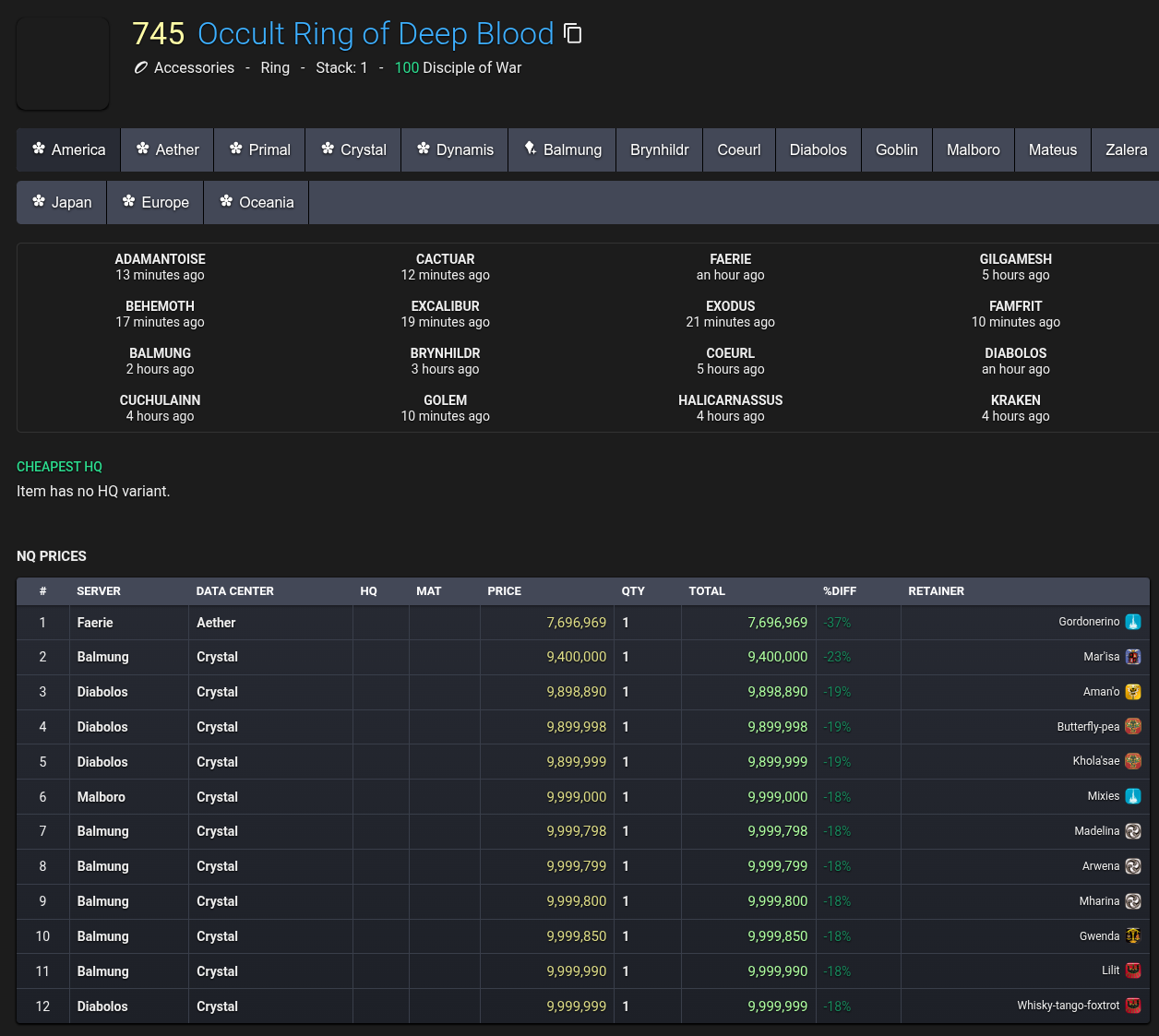Click the ADAMANTOISE update time entry
1159x1036 pixels.
(161, 267)
